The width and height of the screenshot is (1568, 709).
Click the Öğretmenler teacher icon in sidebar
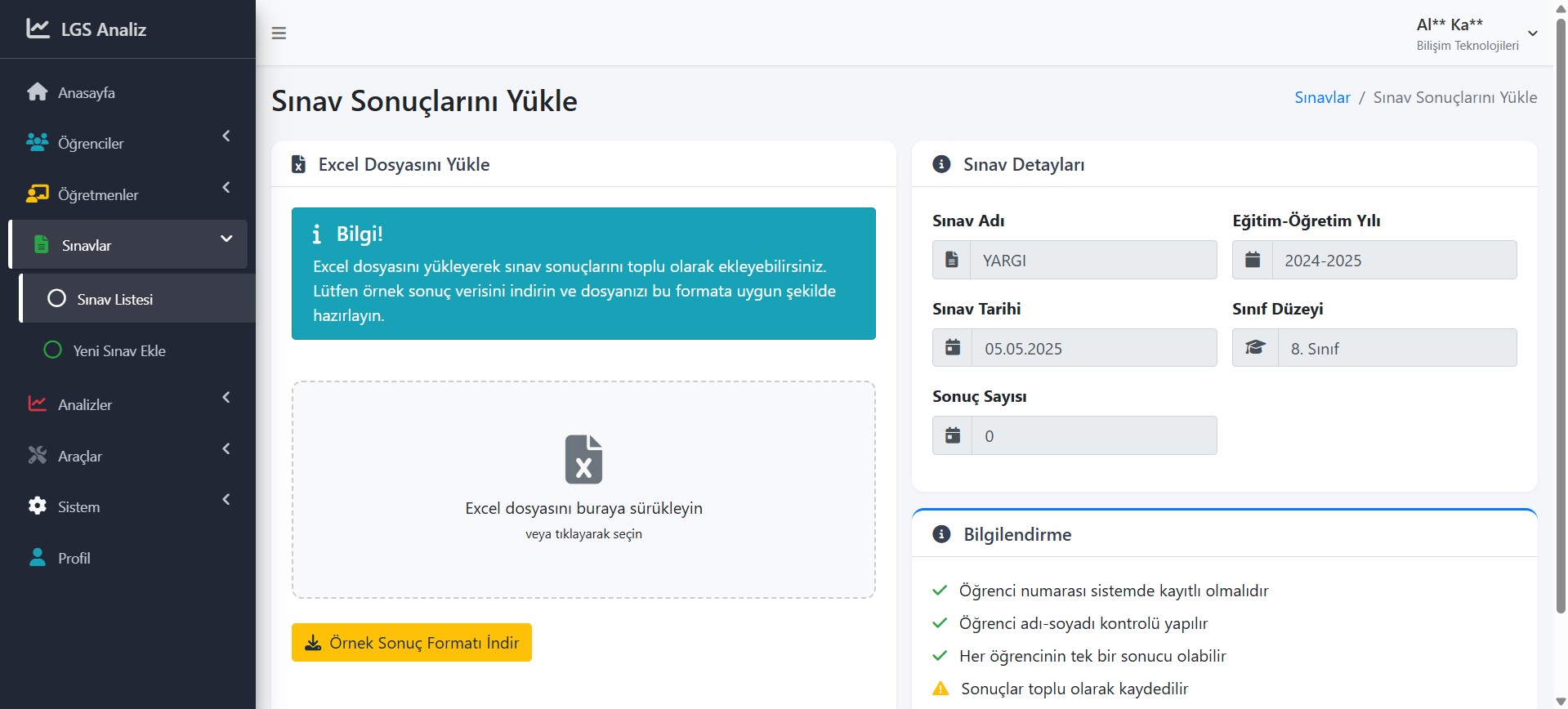pyautogui.click(x=38, y=194)
